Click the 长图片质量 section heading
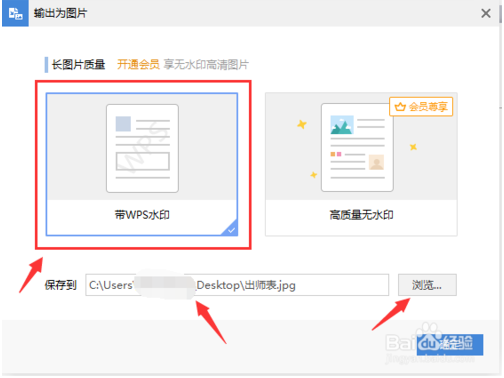Image resolution: width=504 pixels, height=378 pixels. click(x=78, y=64)
